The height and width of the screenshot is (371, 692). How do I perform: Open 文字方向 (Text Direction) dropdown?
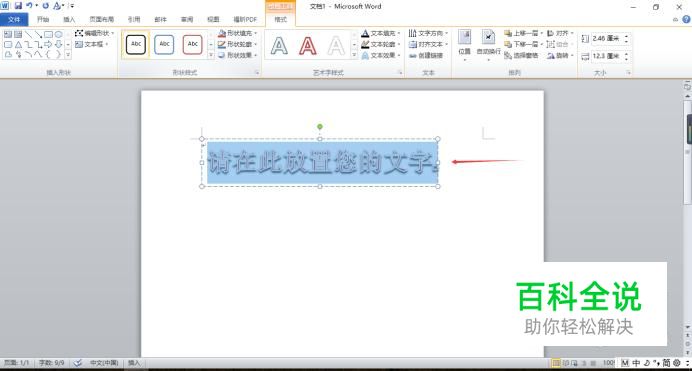[428, 33]
